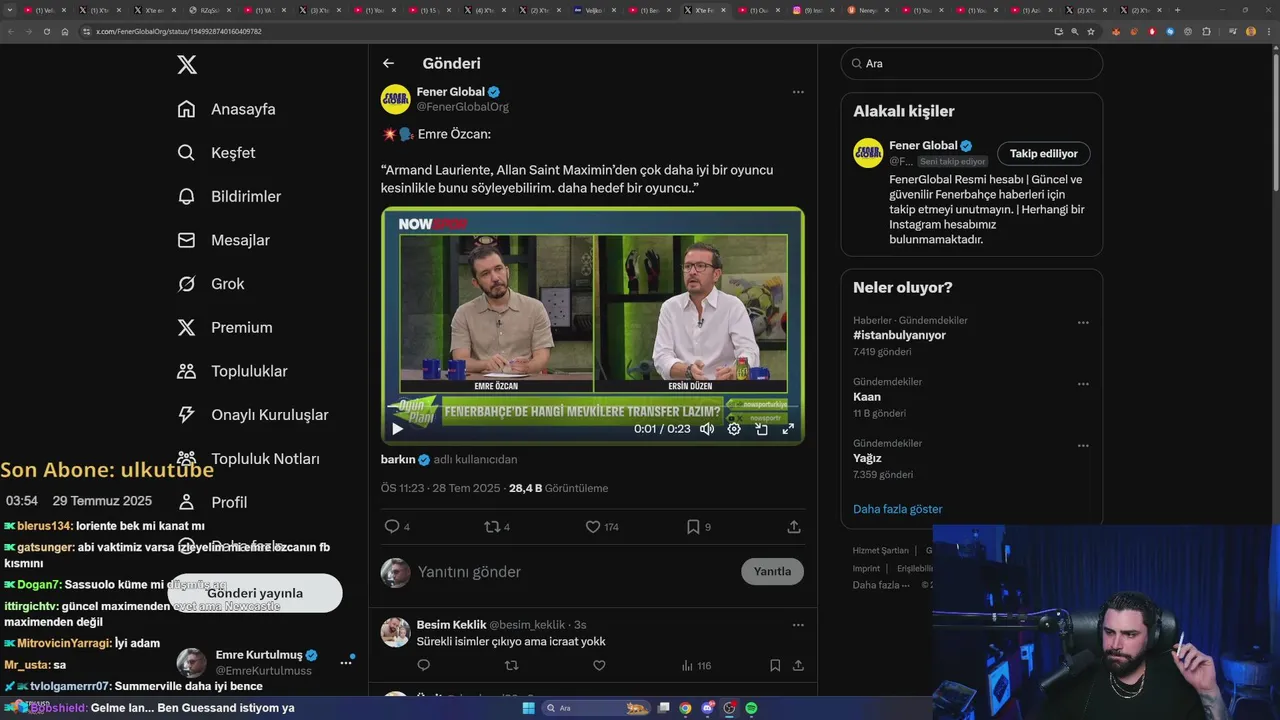Click Gönderi yayınla button
The width and height of the screenshot is (1280, 720).
click(255, 593)
